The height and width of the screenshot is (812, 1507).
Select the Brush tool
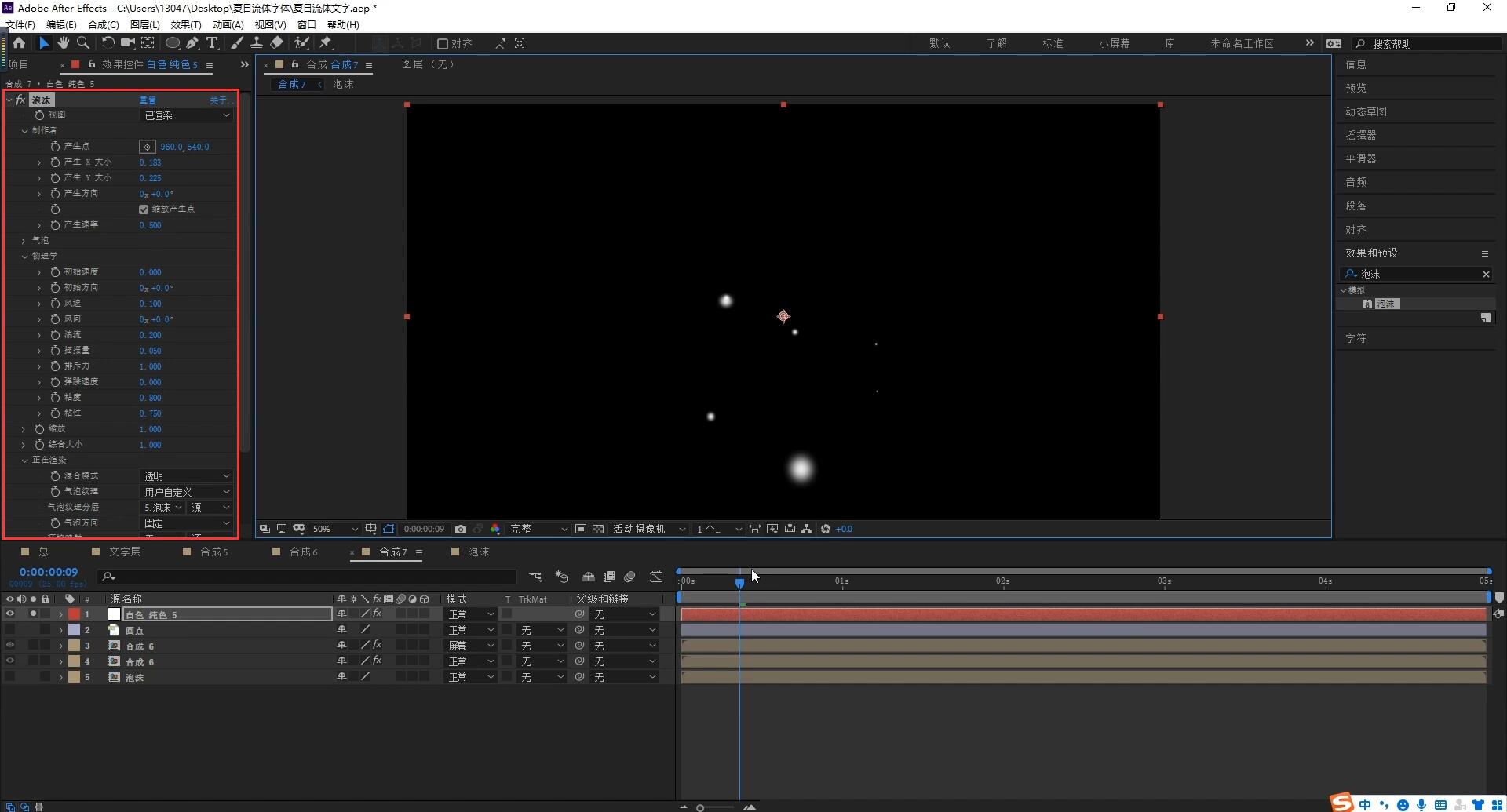pos(237,43)
